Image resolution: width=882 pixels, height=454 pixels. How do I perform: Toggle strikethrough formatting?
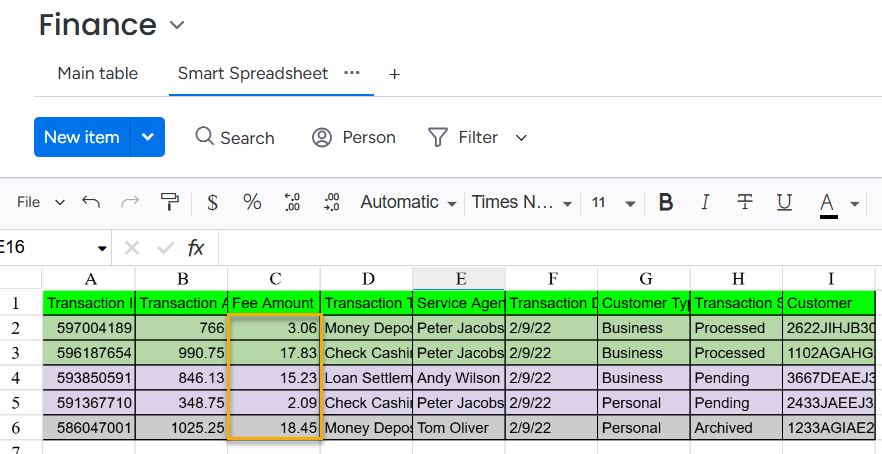(745, 202)
